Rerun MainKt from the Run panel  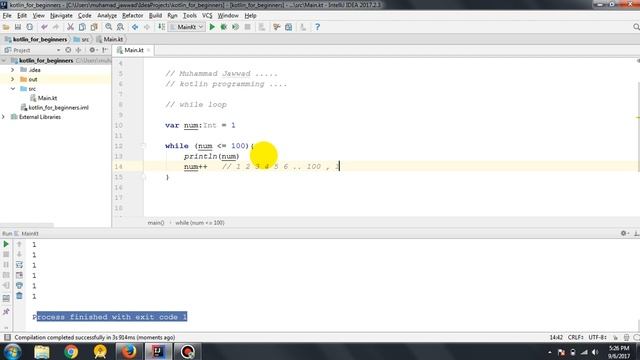click(6, 244)
